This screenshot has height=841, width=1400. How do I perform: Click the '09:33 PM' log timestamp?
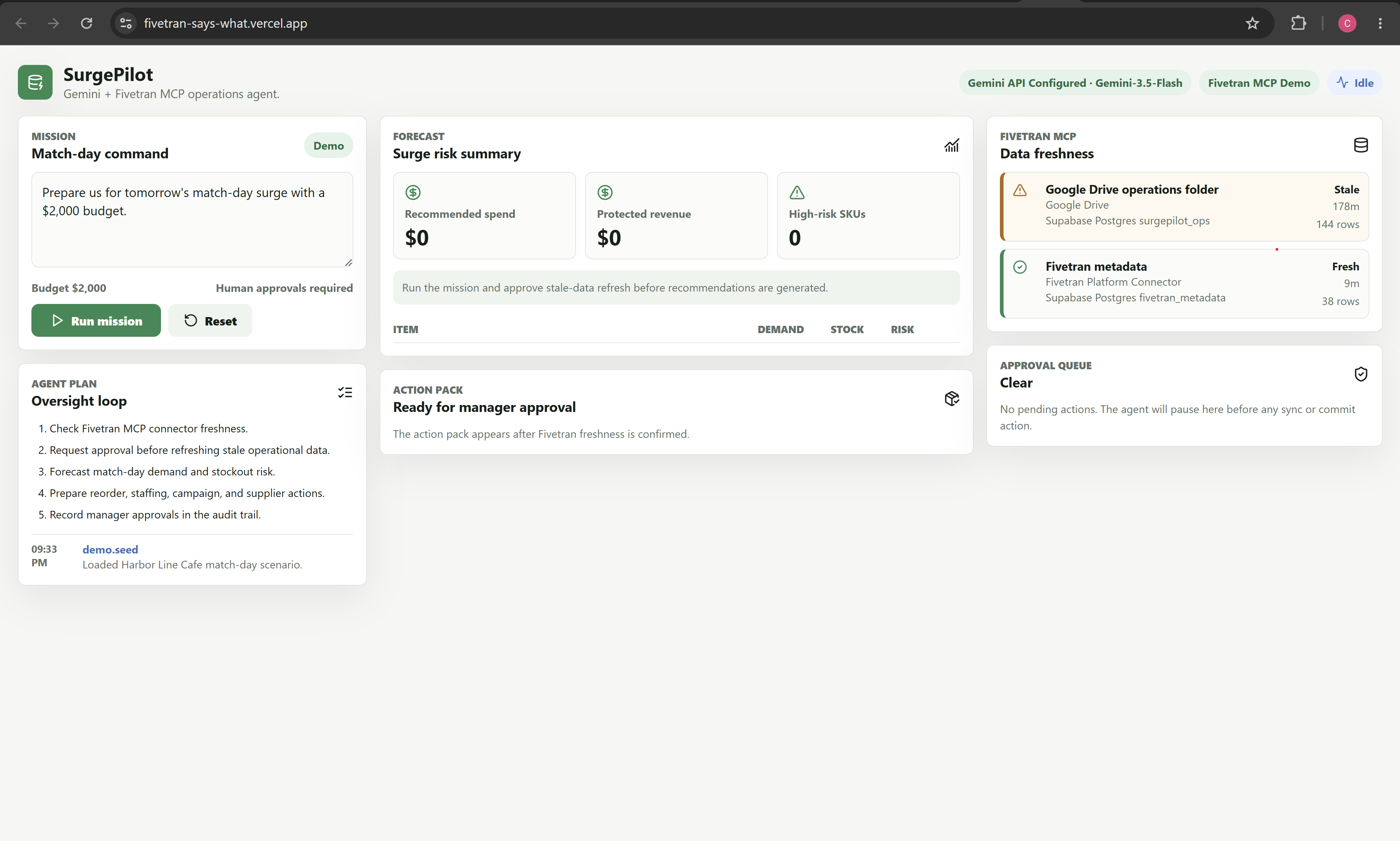(x=44, y=556)
